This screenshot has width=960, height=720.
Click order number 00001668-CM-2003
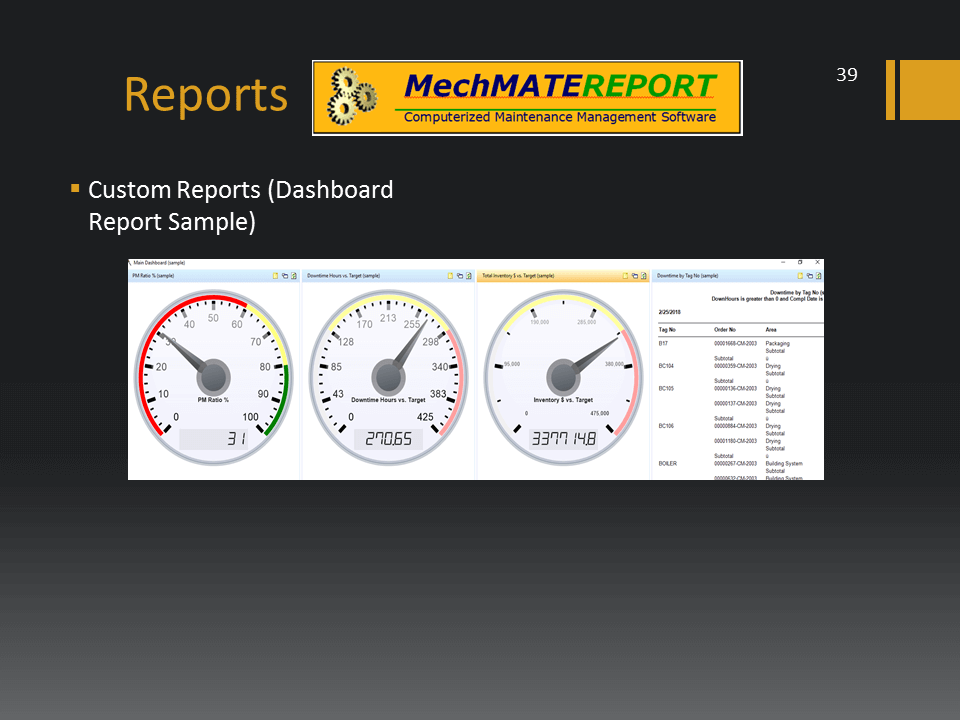735,343
